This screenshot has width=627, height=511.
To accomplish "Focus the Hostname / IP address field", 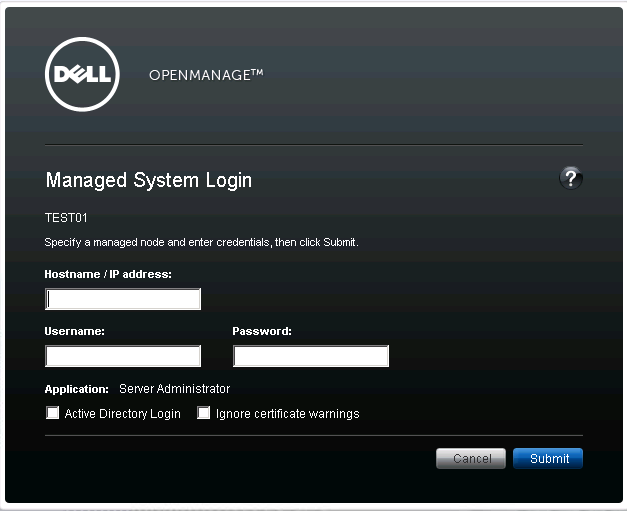I will coord(123,299).
